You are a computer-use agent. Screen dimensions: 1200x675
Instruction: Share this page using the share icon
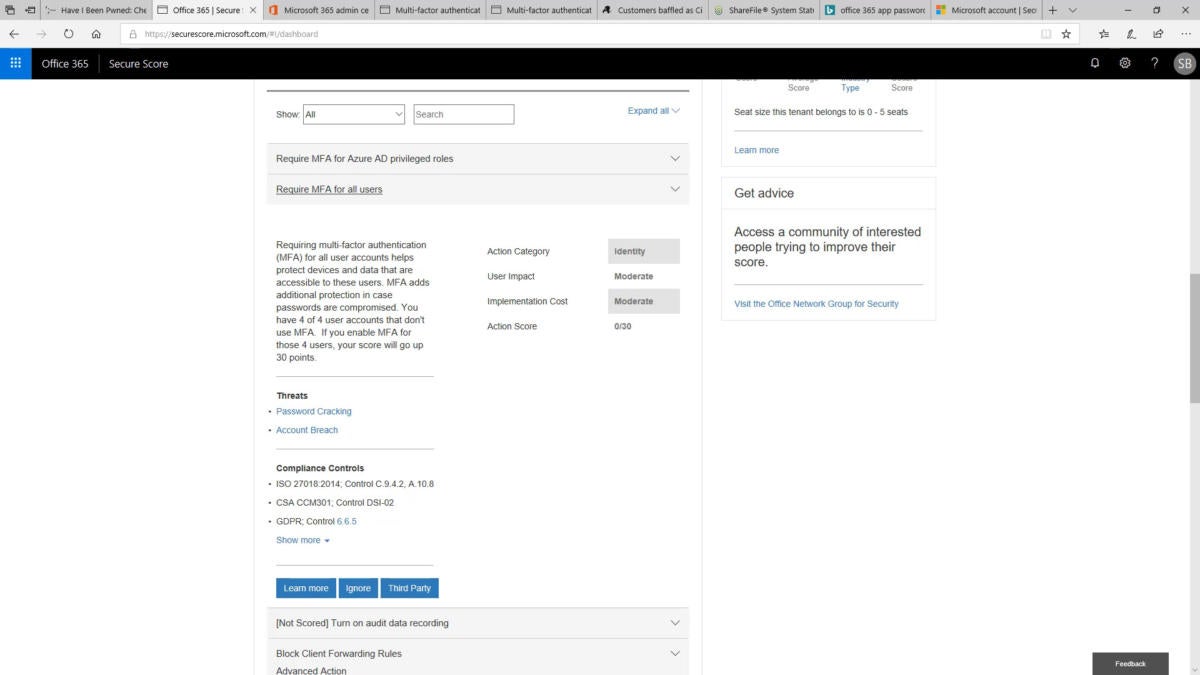(1158, 33)
